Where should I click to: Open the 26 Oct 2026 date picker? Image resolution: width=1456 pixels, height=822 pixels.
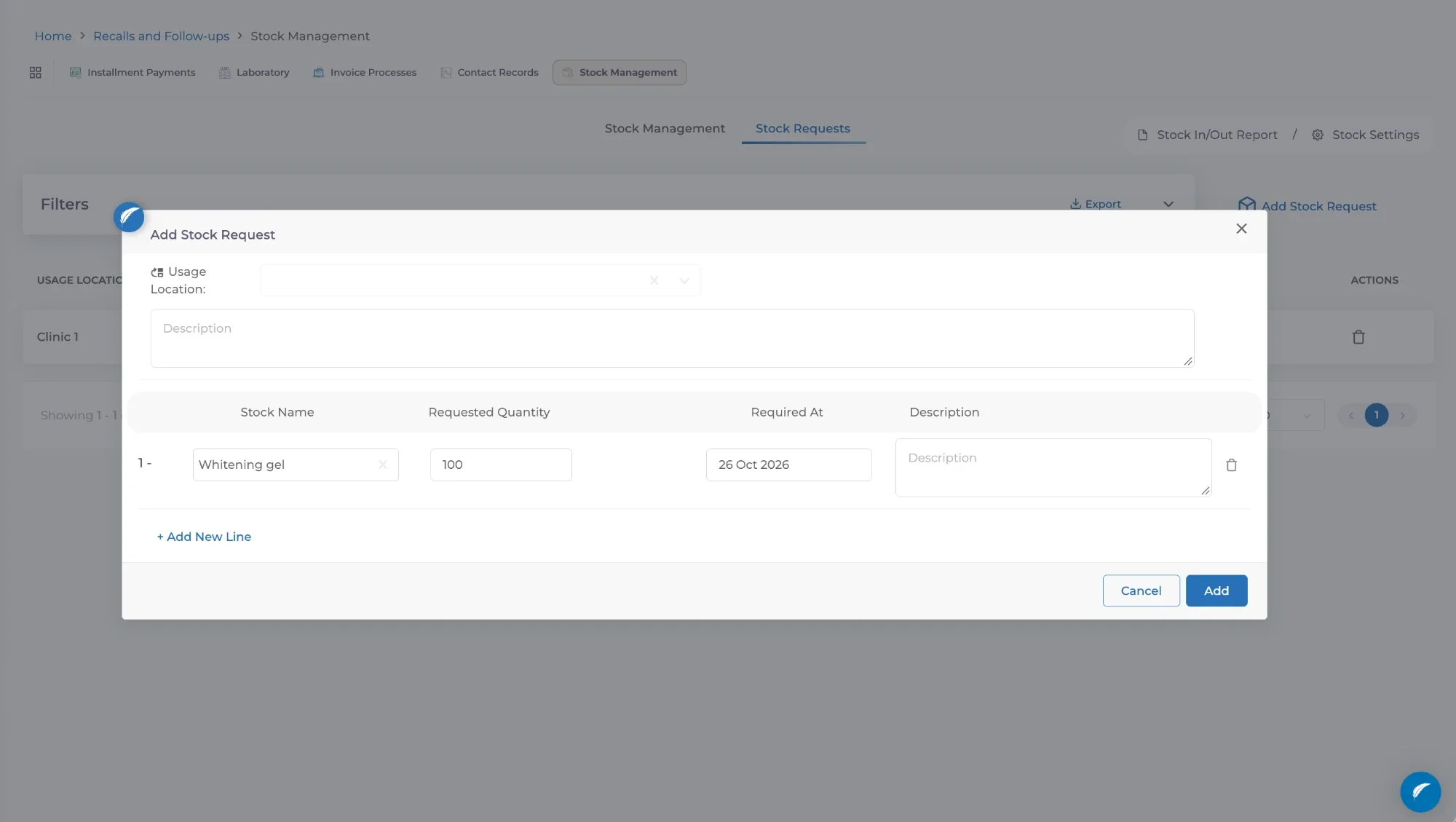(788, 465)
